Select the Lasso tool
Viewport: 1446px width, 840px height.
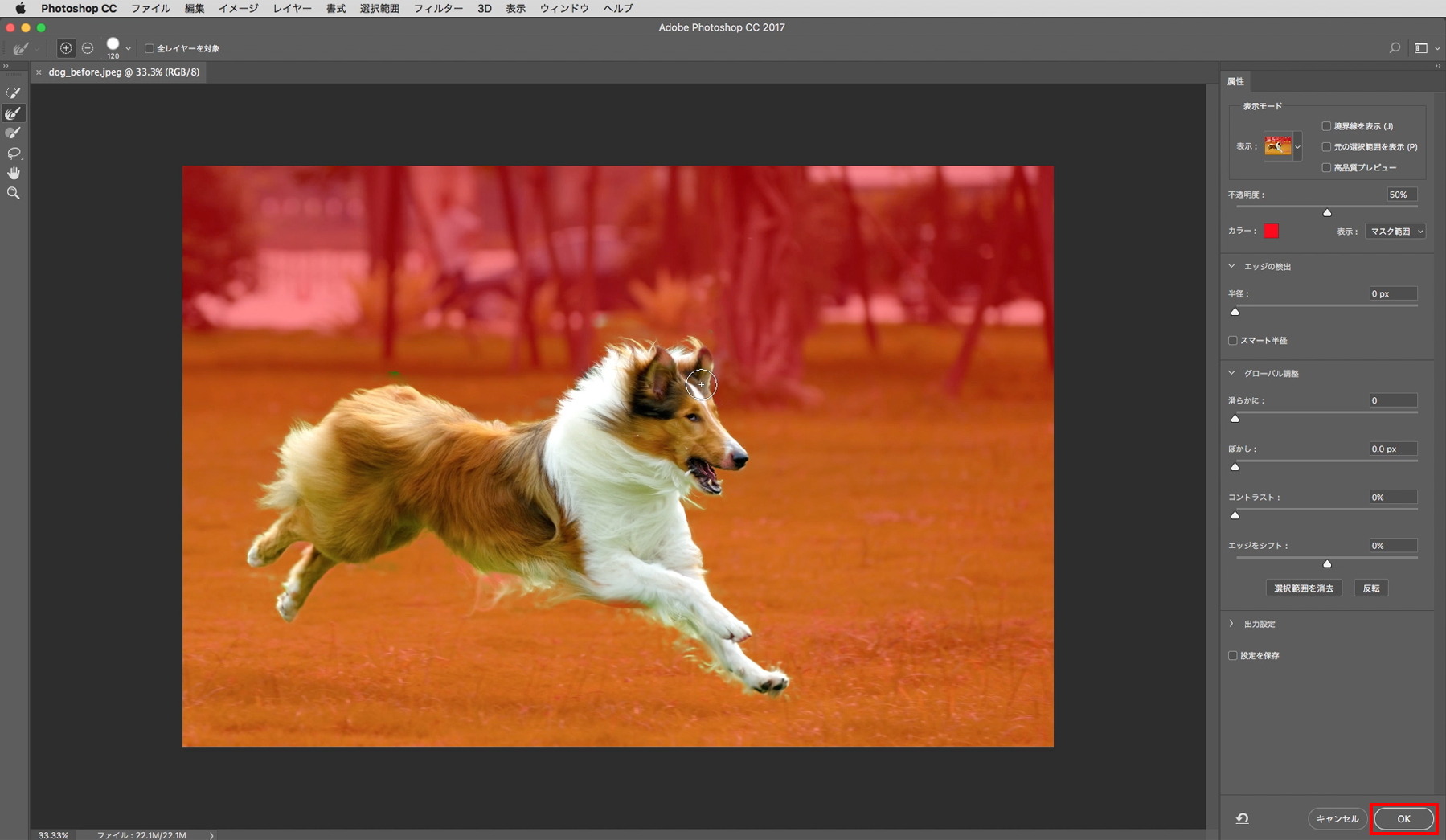[14, 154]
